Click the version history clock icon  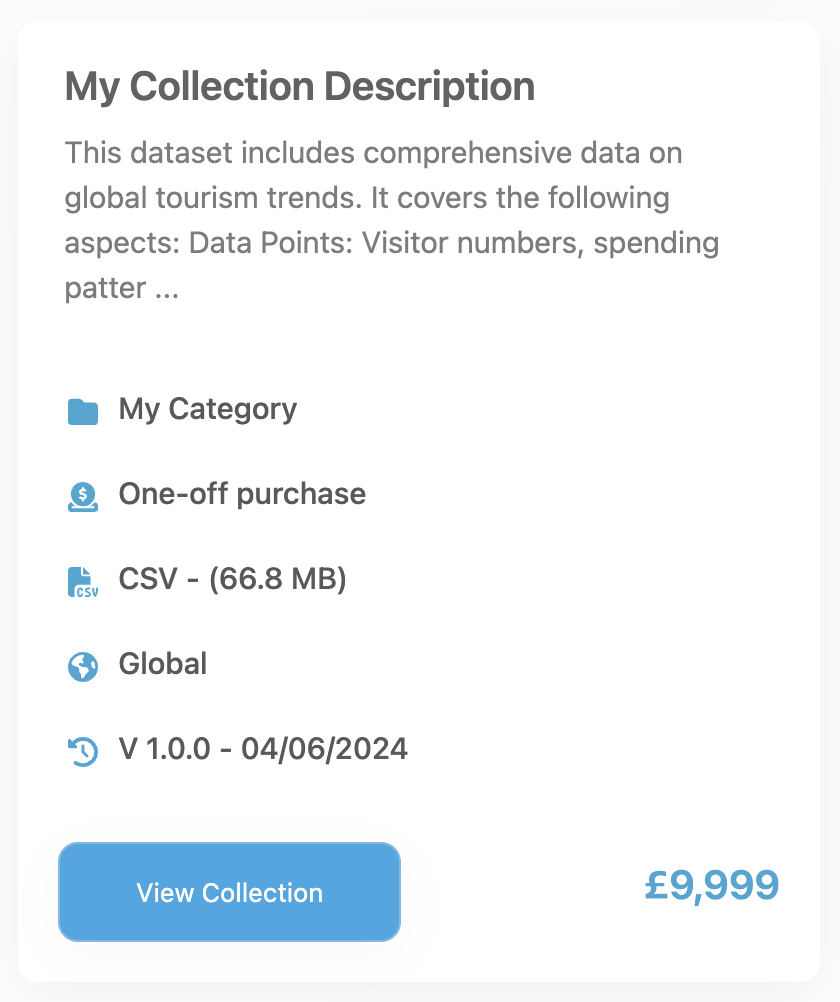tap(83, 751)
